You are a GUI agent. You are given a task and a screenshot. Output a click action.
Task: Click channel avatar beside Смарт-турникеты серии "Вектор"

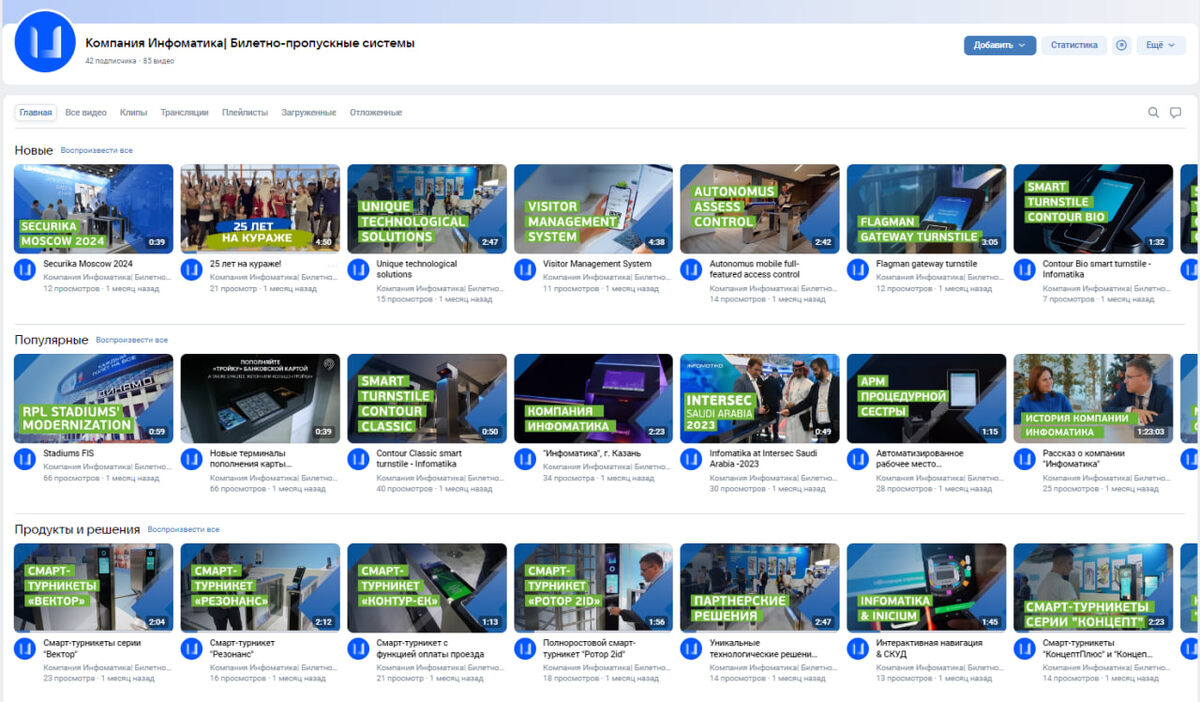(25, 649)
